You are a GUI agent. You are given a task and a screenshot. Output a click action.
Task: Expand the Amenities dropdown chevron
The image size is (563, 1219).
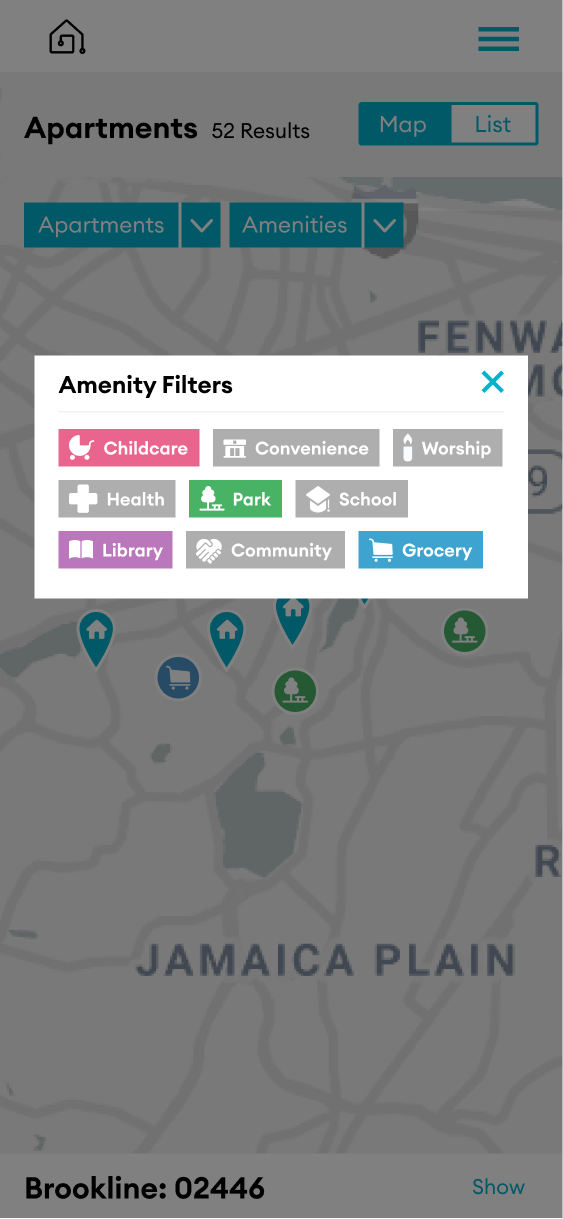tap(384, 225)
